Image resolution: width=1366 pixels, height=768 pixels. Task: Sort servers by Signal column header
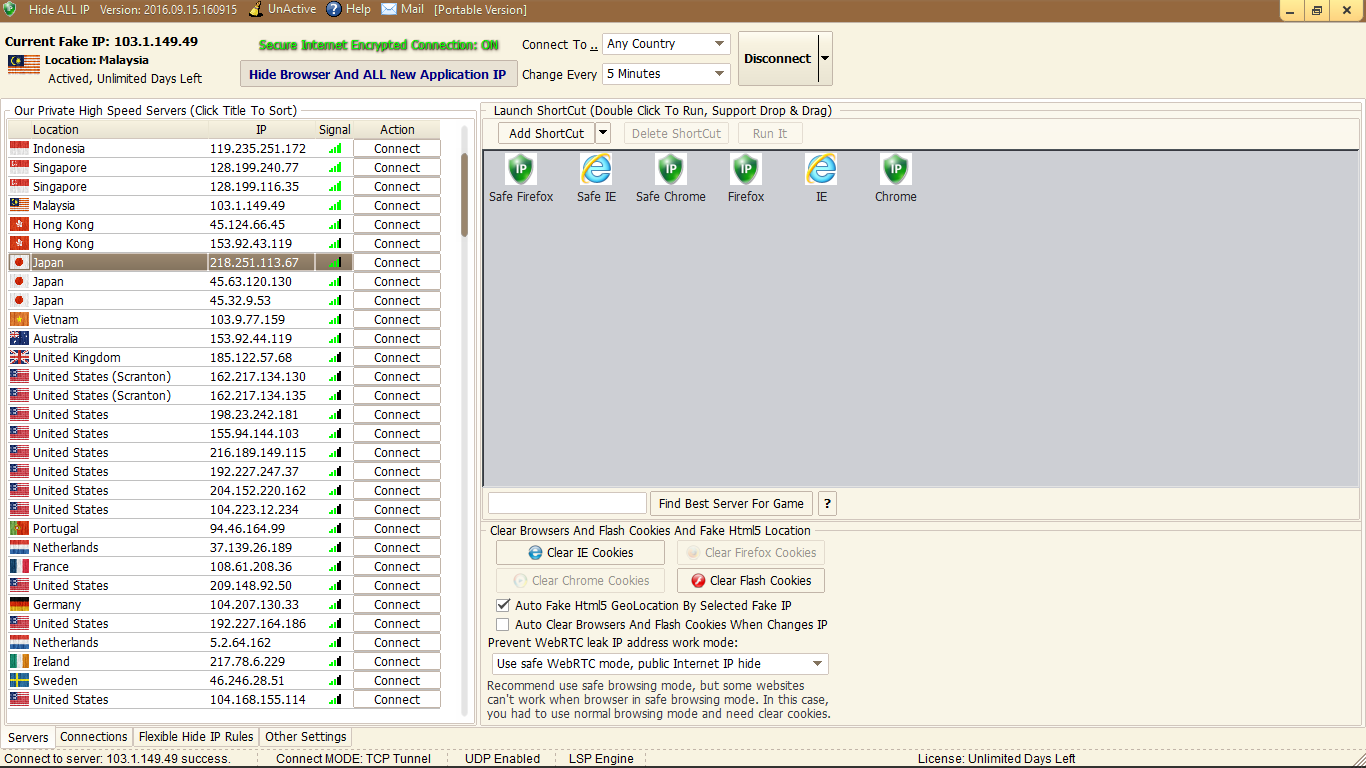[335, 129]
